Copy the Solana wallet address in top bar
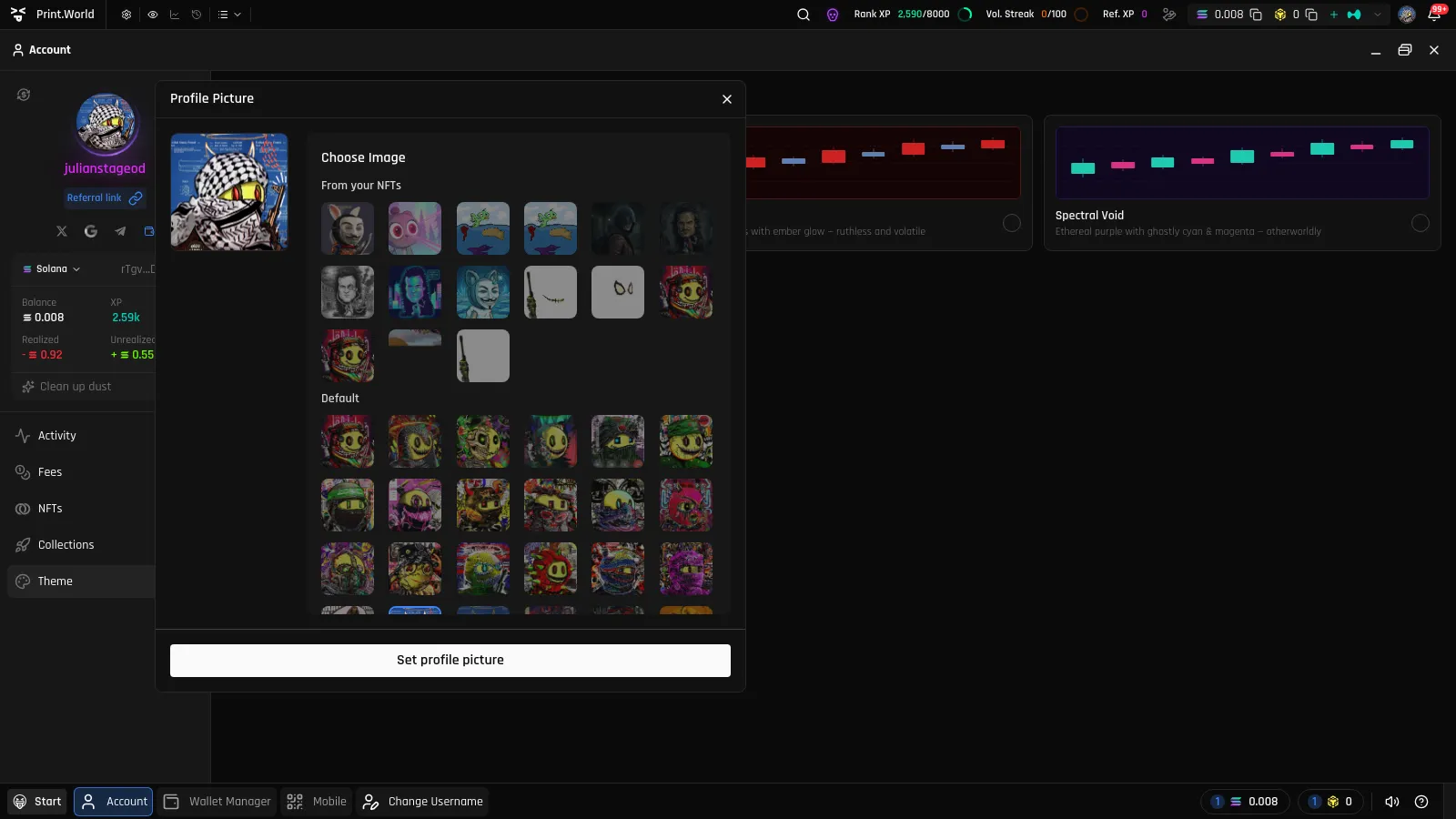The image size is (1456, 819). (x=1256, y=15)
